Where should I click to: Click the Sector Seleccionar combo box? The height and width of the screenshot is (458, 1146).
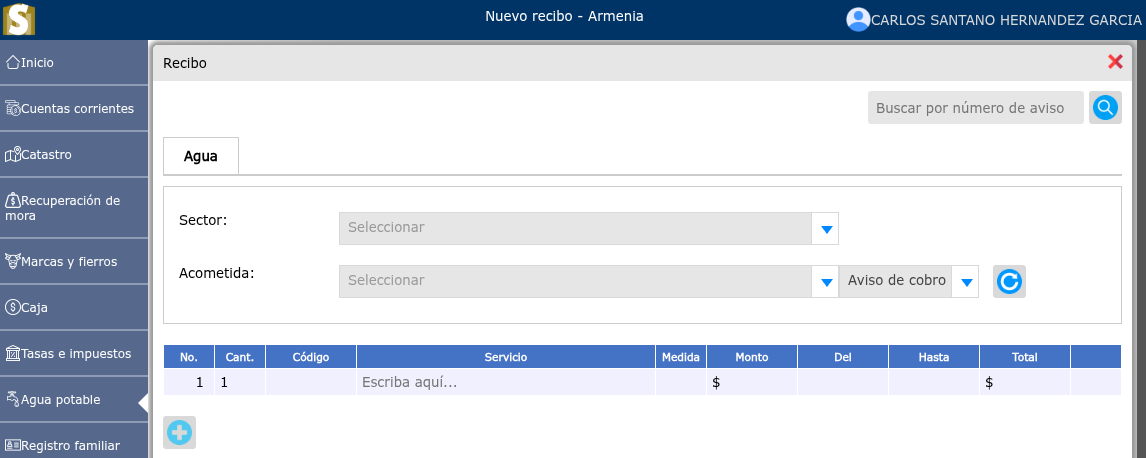point(588,229)
